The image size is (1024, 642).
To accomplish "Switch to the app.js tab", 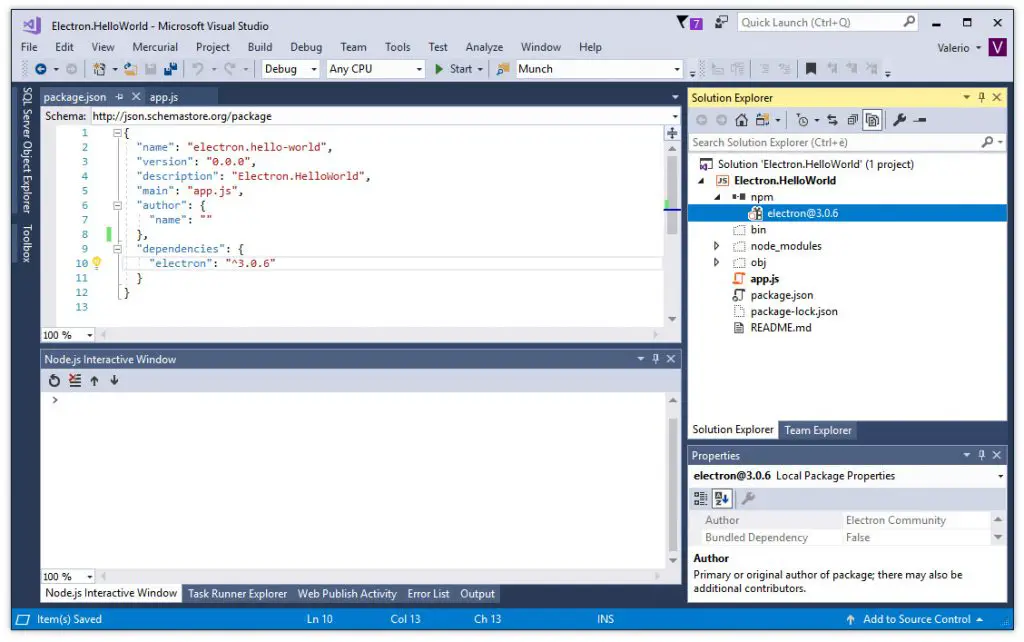I will pos(162,97).
